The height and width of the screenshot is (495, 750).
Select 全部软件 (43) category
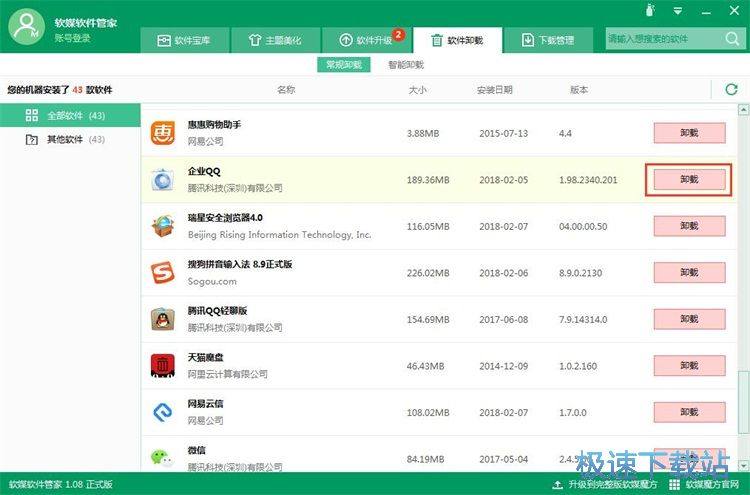pyautogui.click(x=70, y=115)
